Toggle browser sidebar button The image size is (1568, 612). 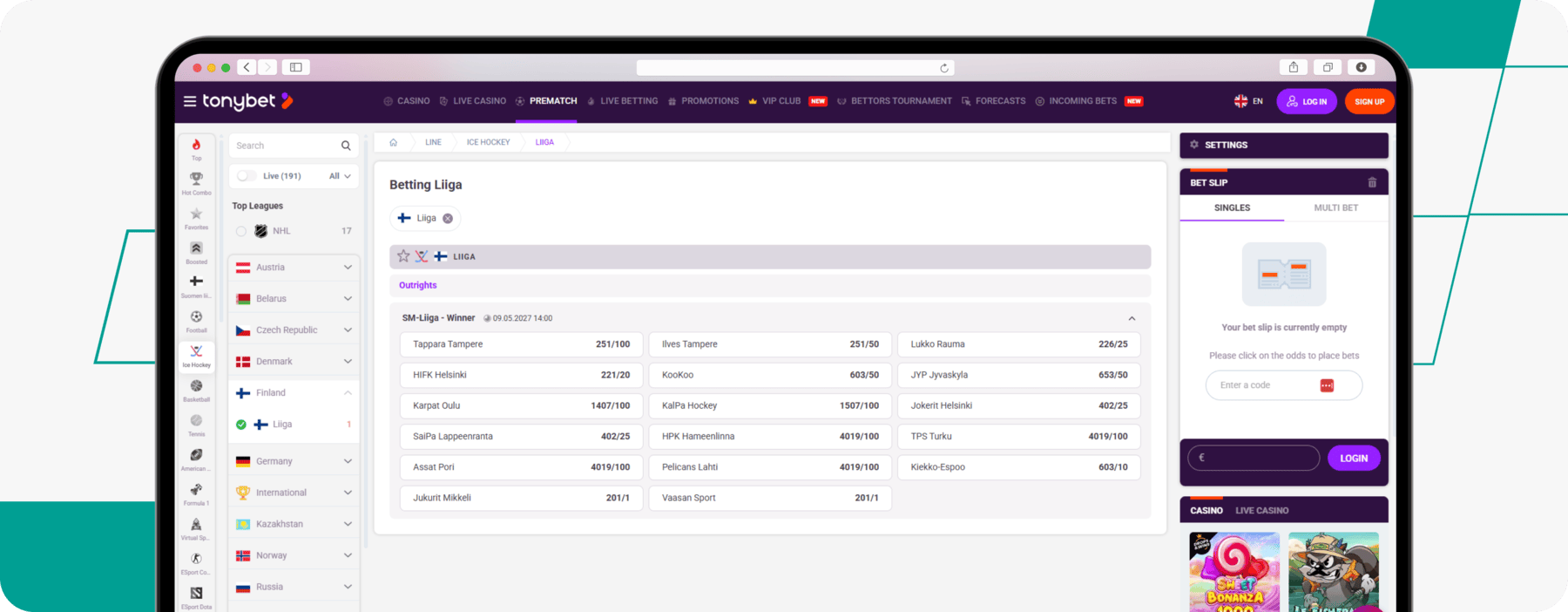click(x=296, y=67)
